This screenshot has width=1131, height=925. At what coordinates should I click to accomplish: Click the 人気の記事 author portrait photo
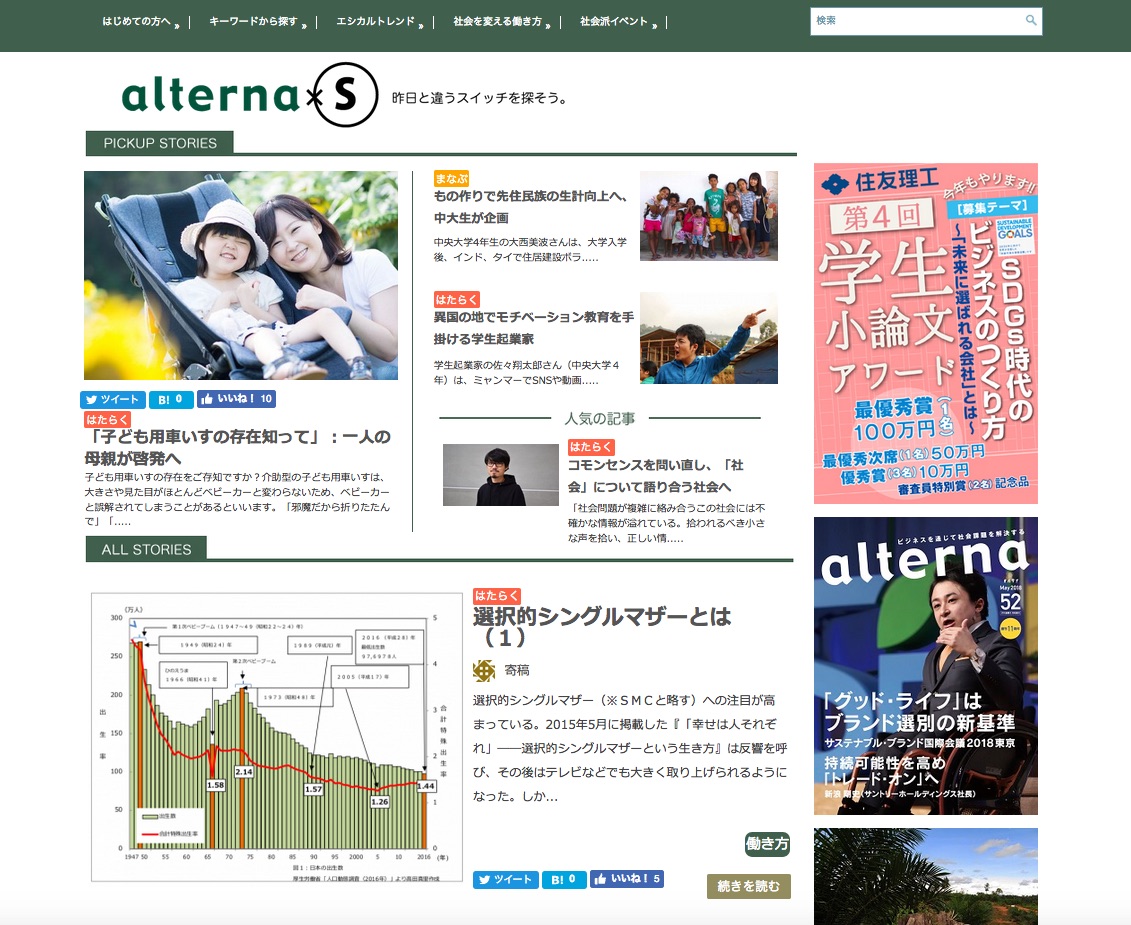[500, 475]
